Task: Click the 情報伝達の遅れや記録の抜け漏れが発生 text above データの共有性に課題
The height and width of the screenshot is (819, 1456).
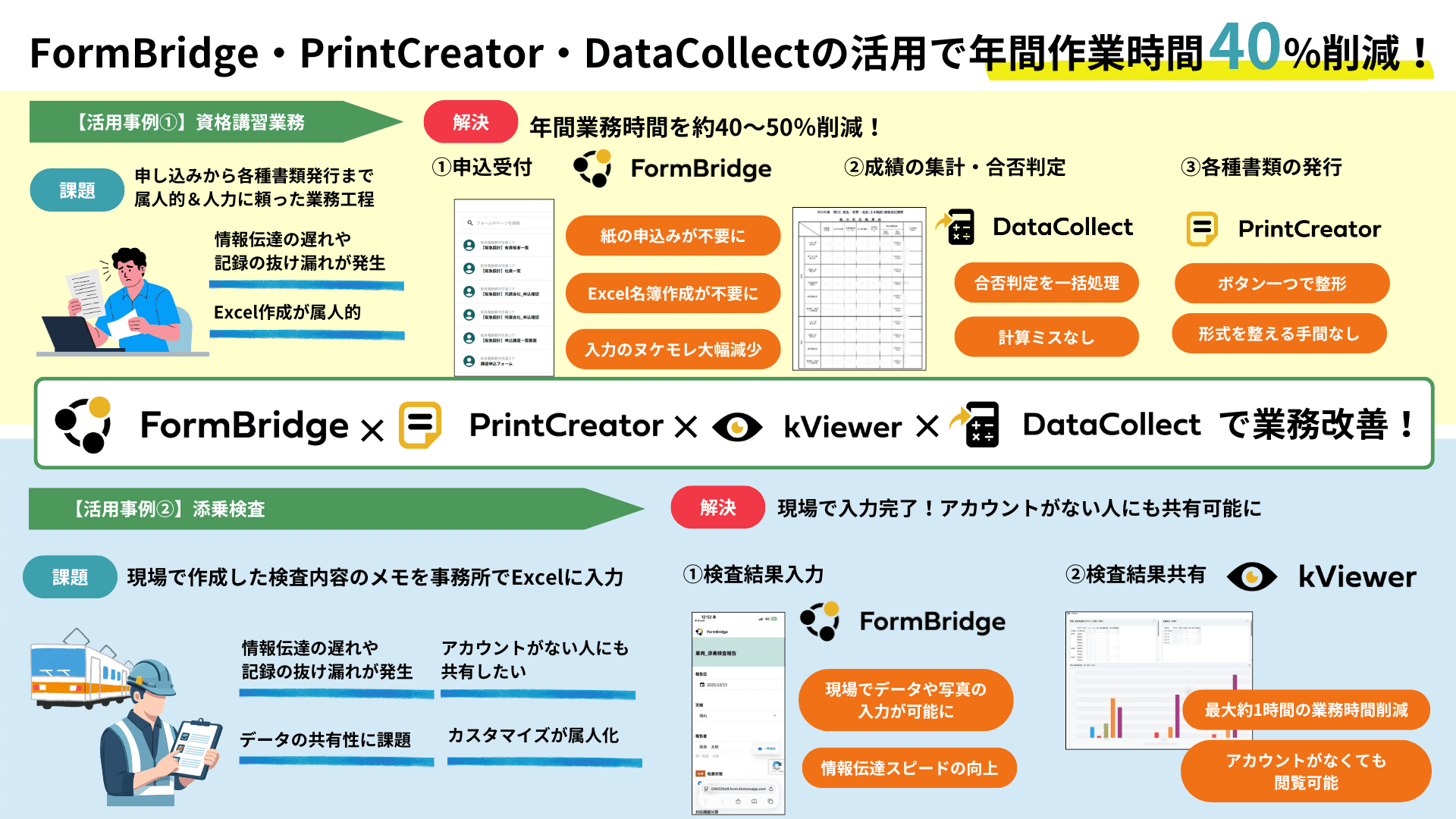Action: tap(327, 660)
